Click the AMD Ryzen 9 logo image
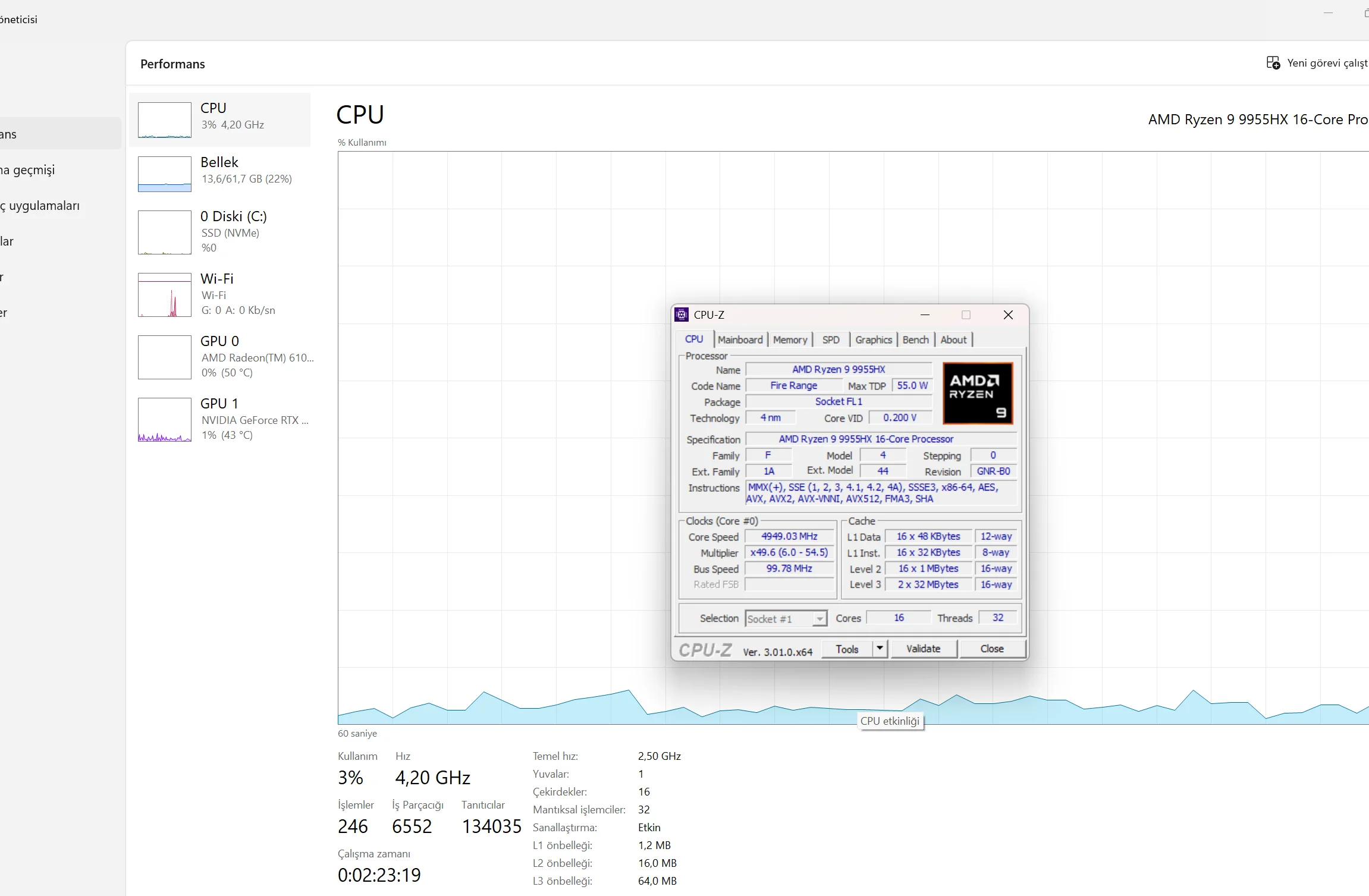The width and height of the screenshot is (1369, 896). pos(978,393)
